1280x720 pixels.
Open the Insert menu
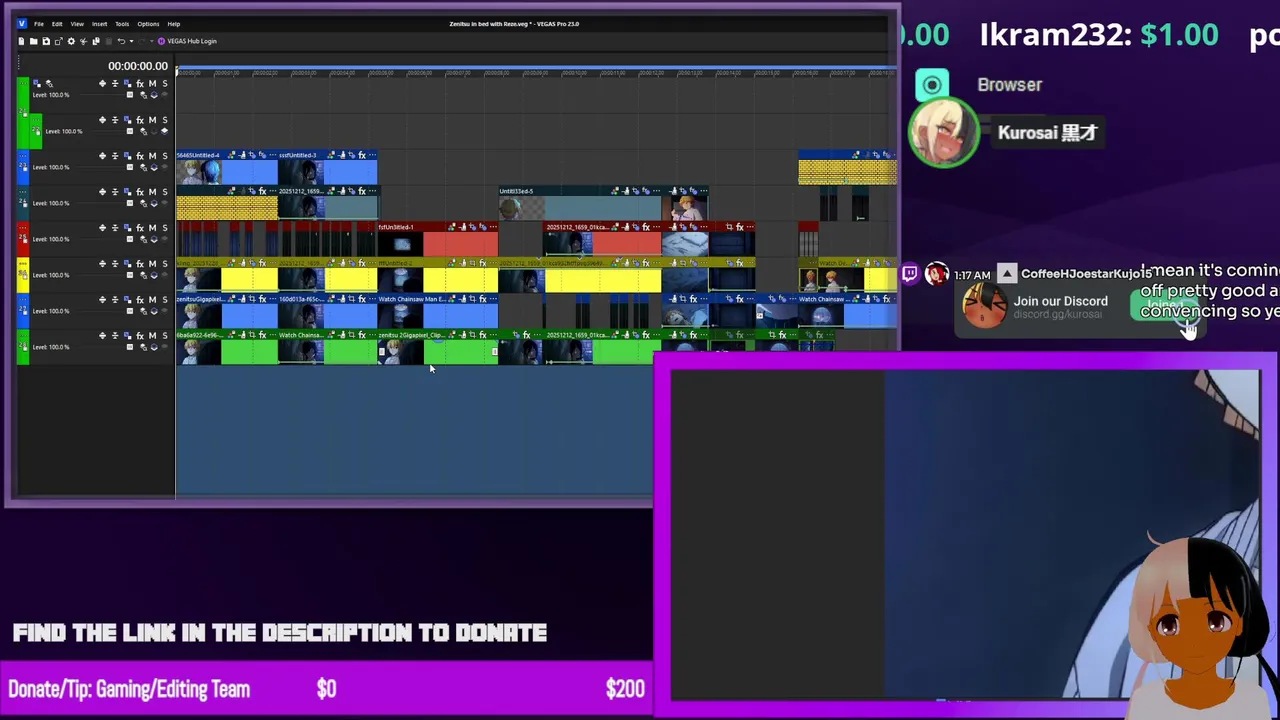click(x=99, y=24)
